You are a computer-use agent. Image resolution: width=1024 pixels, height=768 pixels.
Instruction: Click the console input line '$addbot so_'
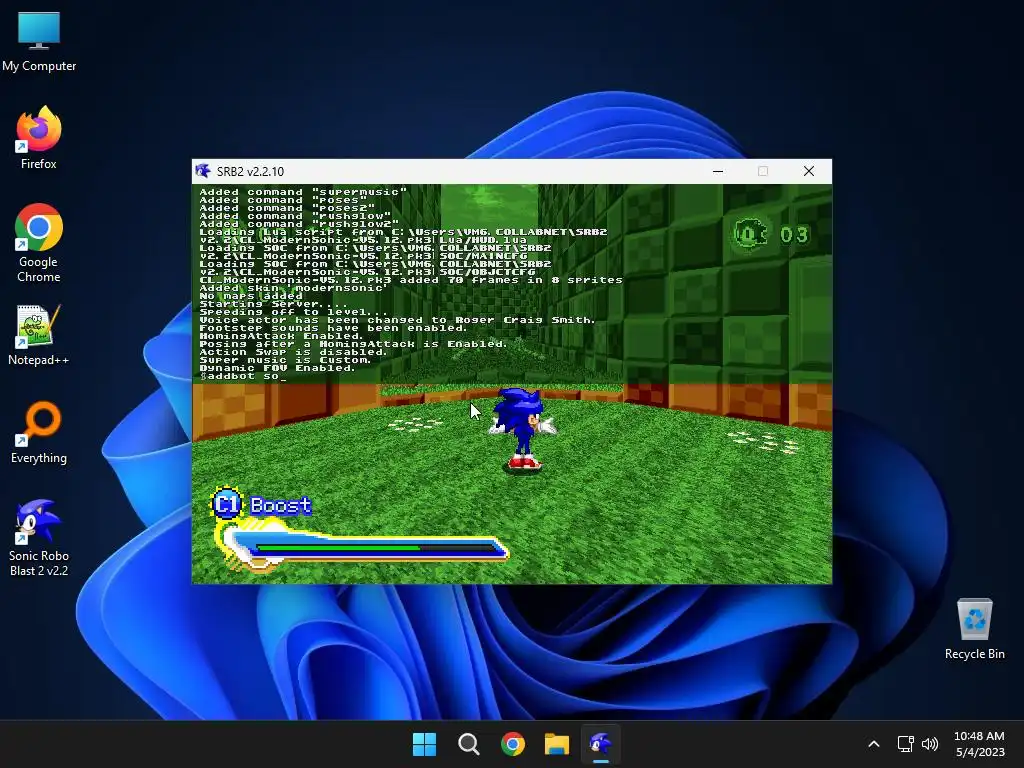click(x=243, y=376)
